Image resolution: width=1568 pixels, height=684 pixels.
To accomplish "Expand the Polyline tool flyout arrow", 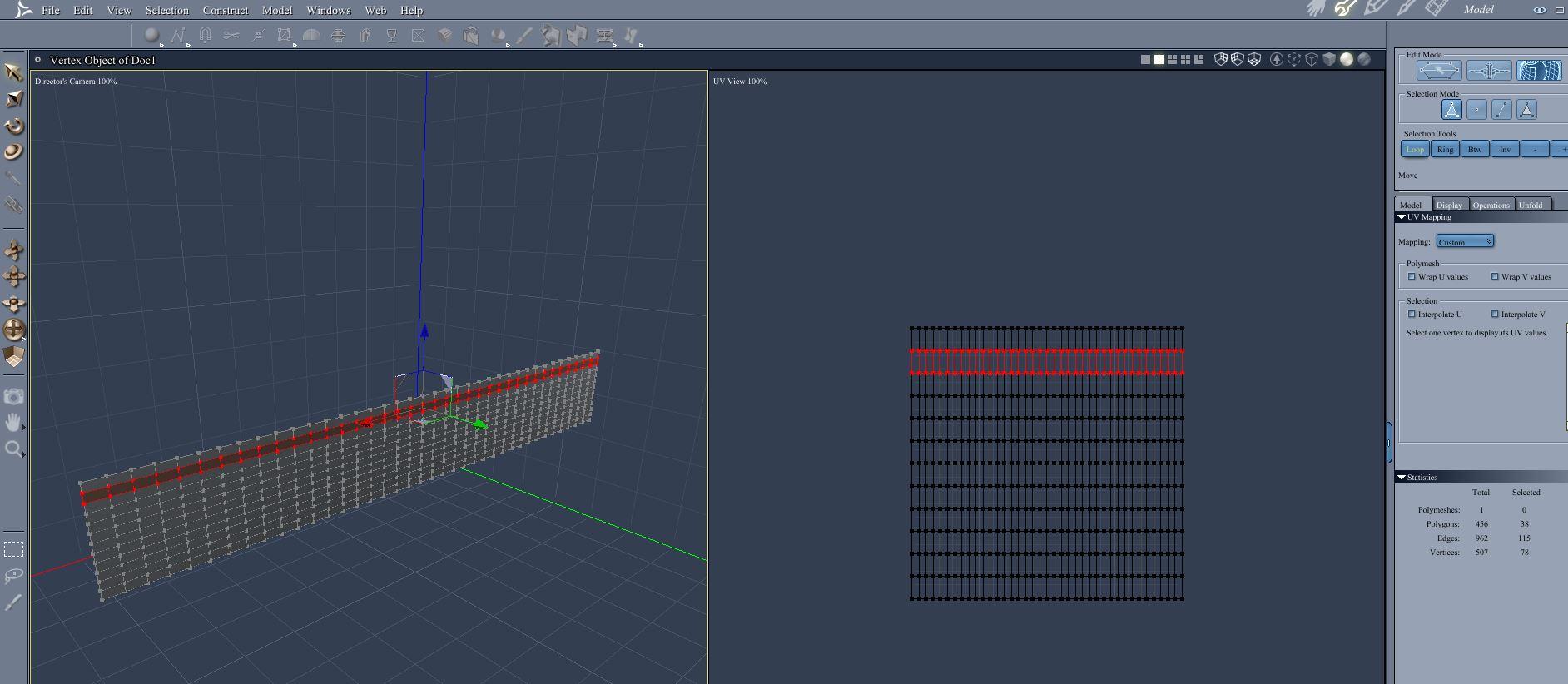I will pos(188,45).
